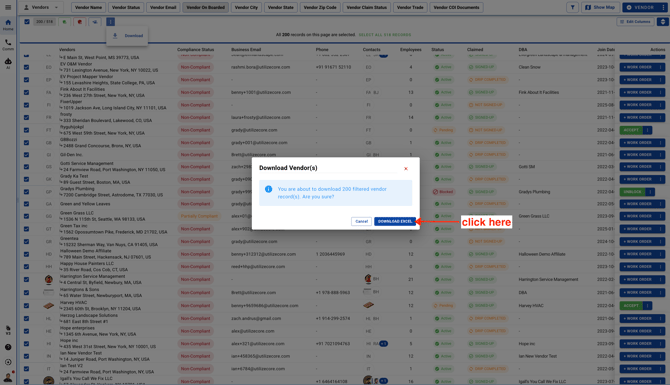Uncheck the EV O&M Vendor row checkbox

click(x=26, y=67)
